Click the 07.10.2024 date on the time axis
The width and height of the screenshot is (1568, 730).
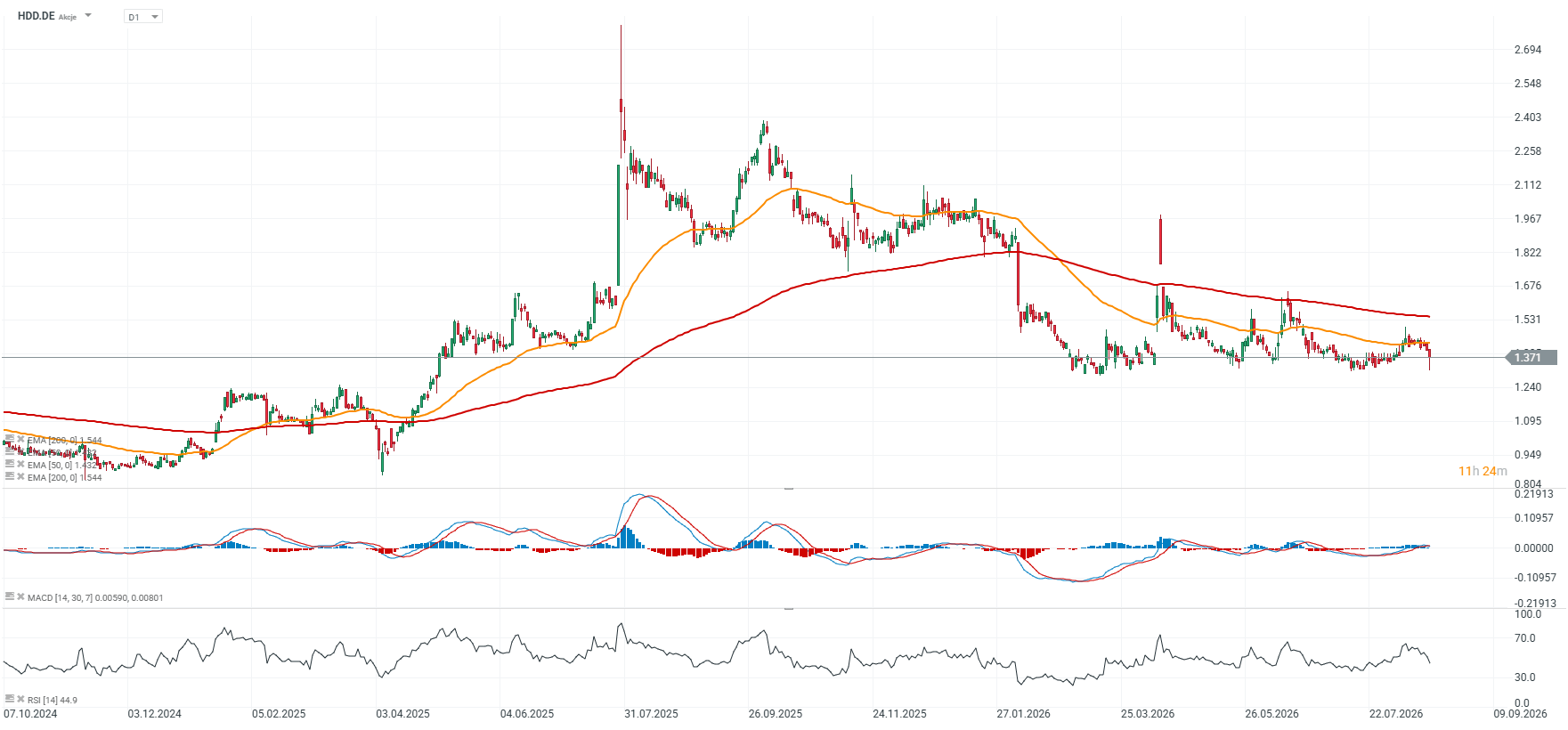tap(30, 714)
